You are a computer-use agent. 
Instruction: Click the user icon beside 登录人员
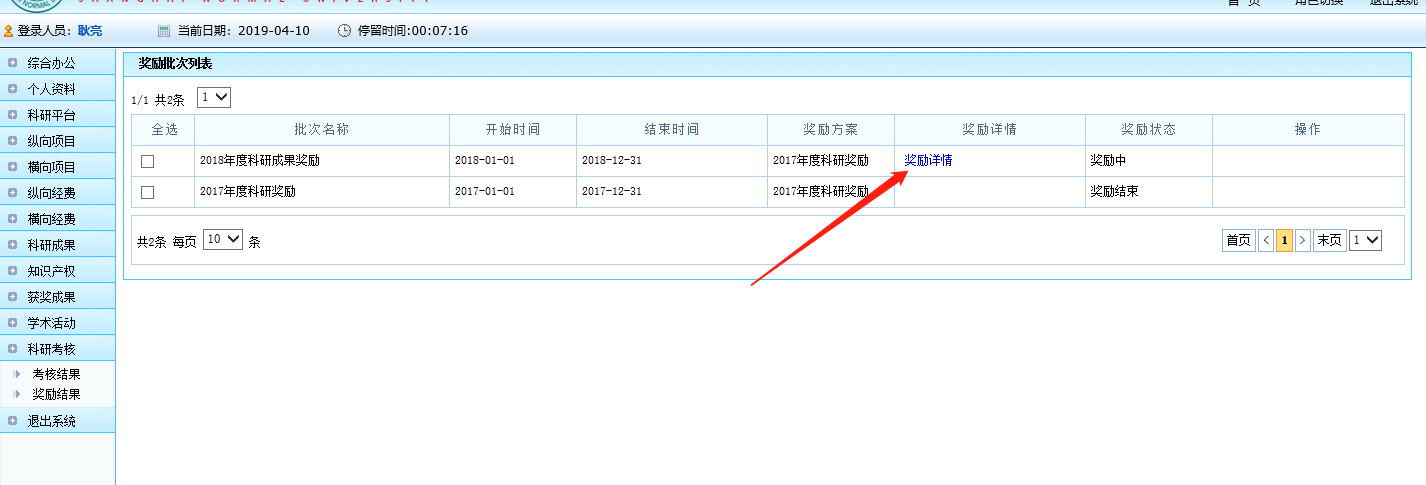point(9,31)
